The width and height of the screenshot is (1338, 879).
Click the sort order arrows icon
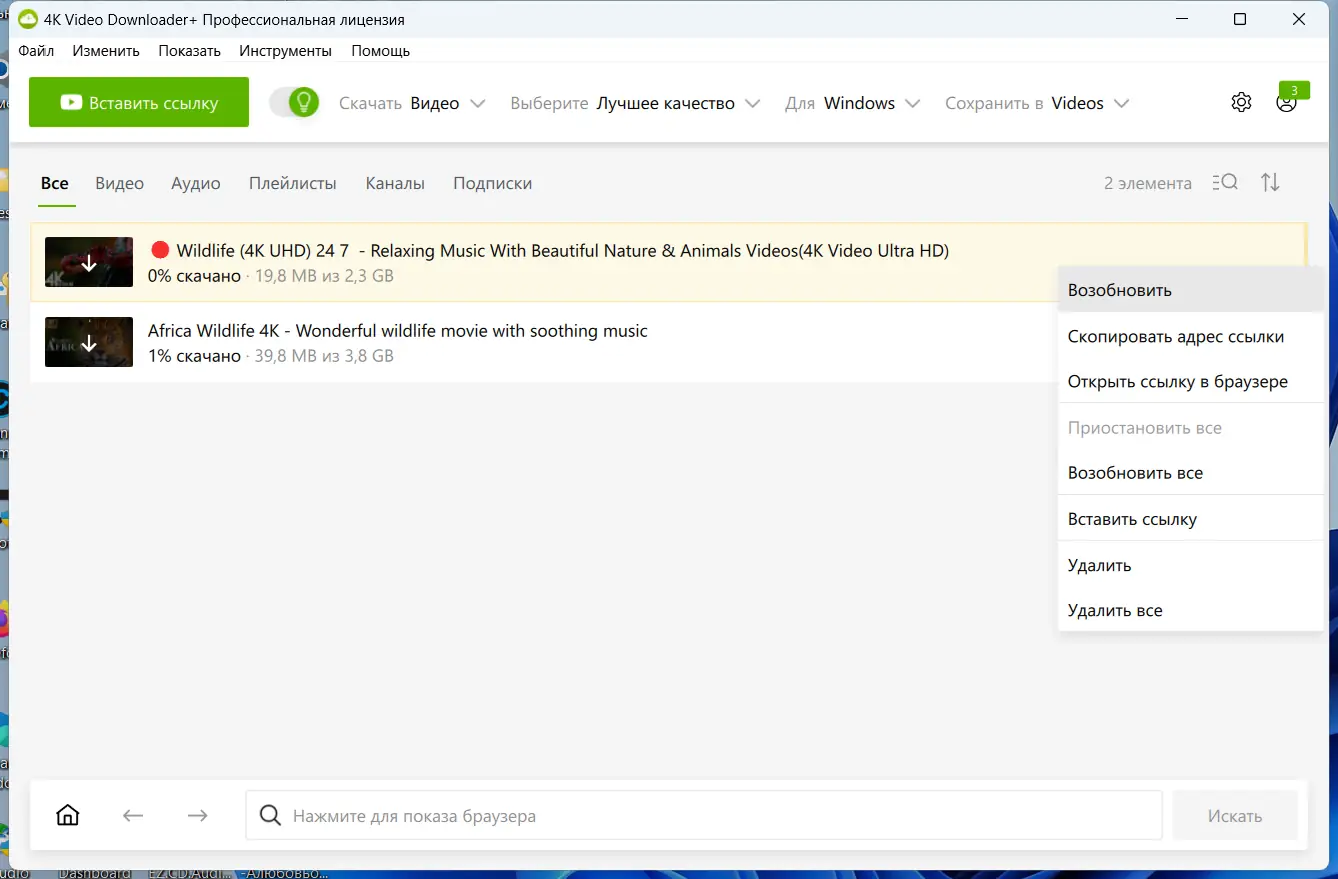point(1270,182)
